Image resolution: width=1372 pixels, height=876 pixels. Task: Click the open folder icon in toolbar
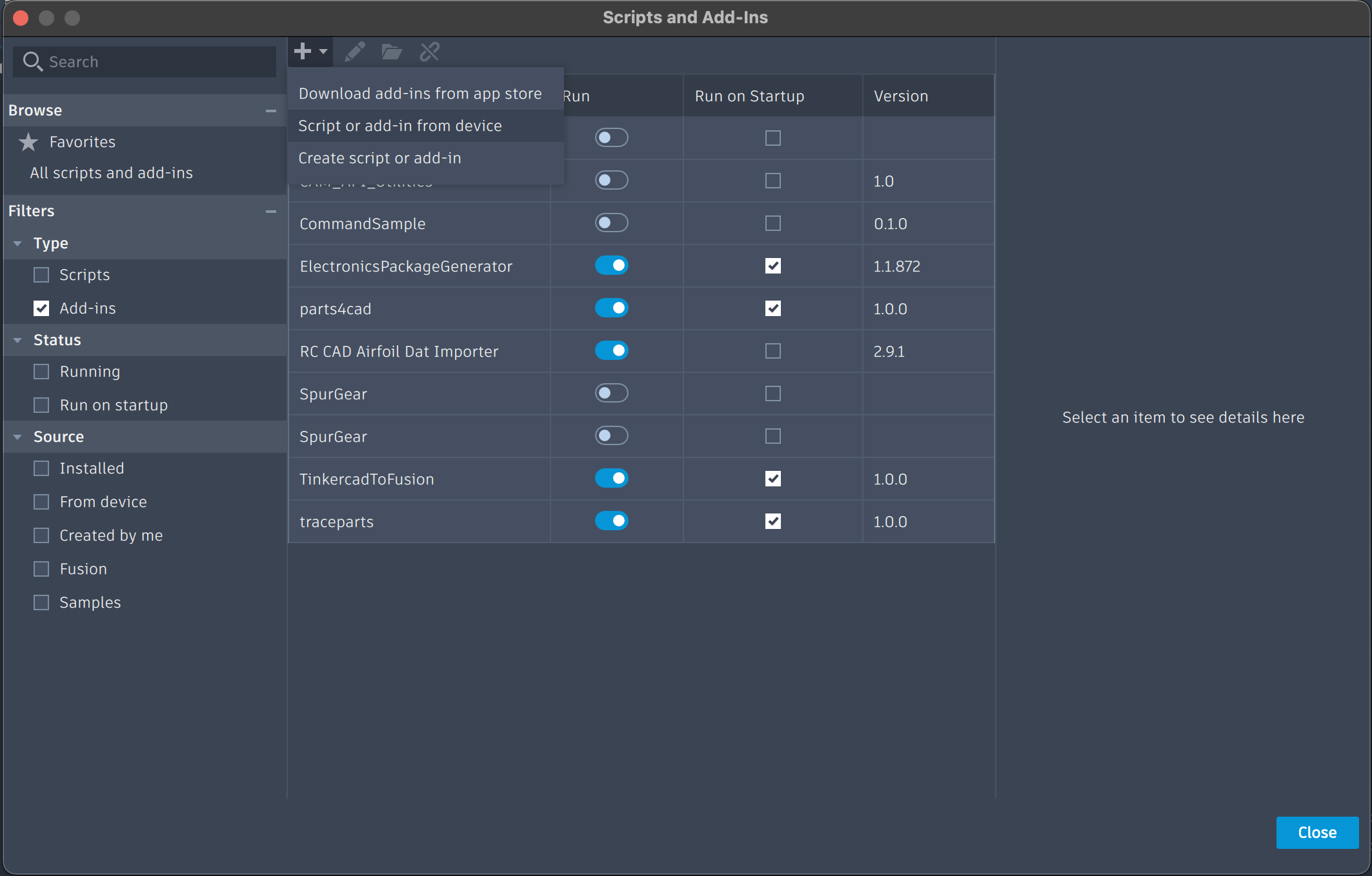coord(392,52)
